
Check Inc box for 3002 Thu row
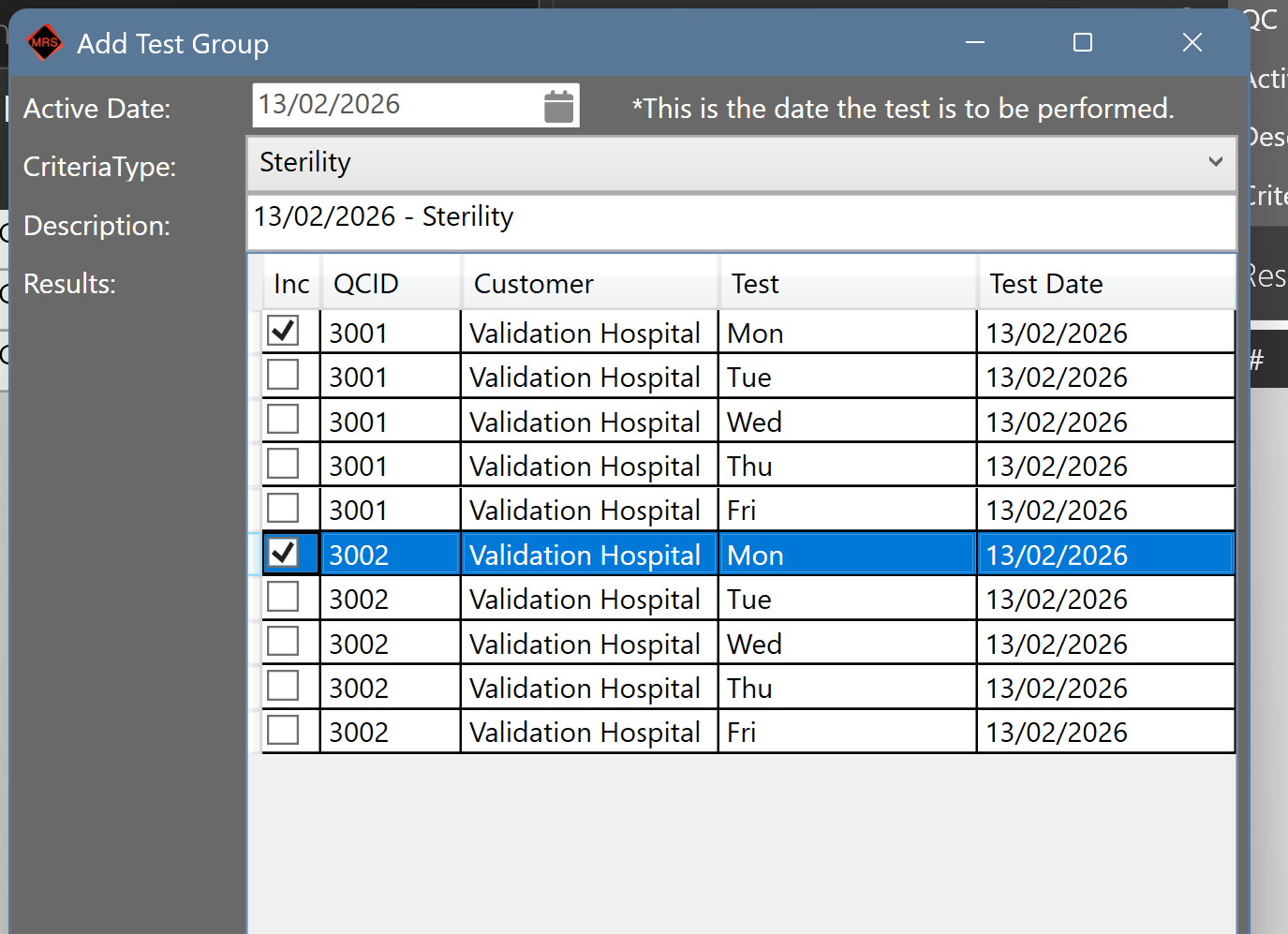pos(283,686)
